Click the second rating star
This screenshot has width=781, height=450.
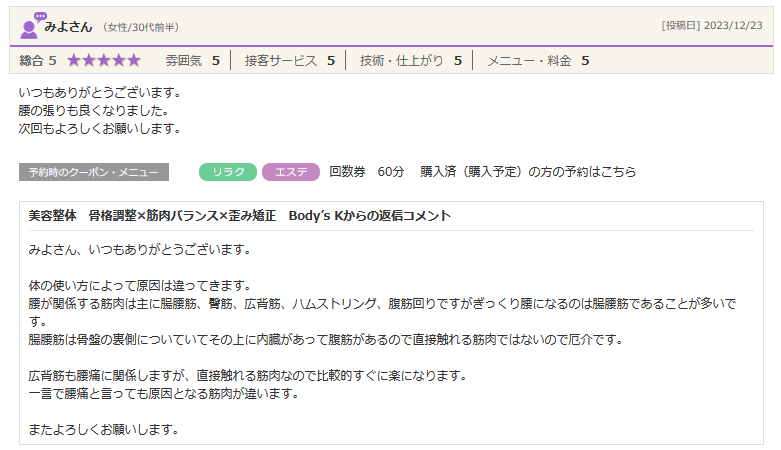coord(90,61)
